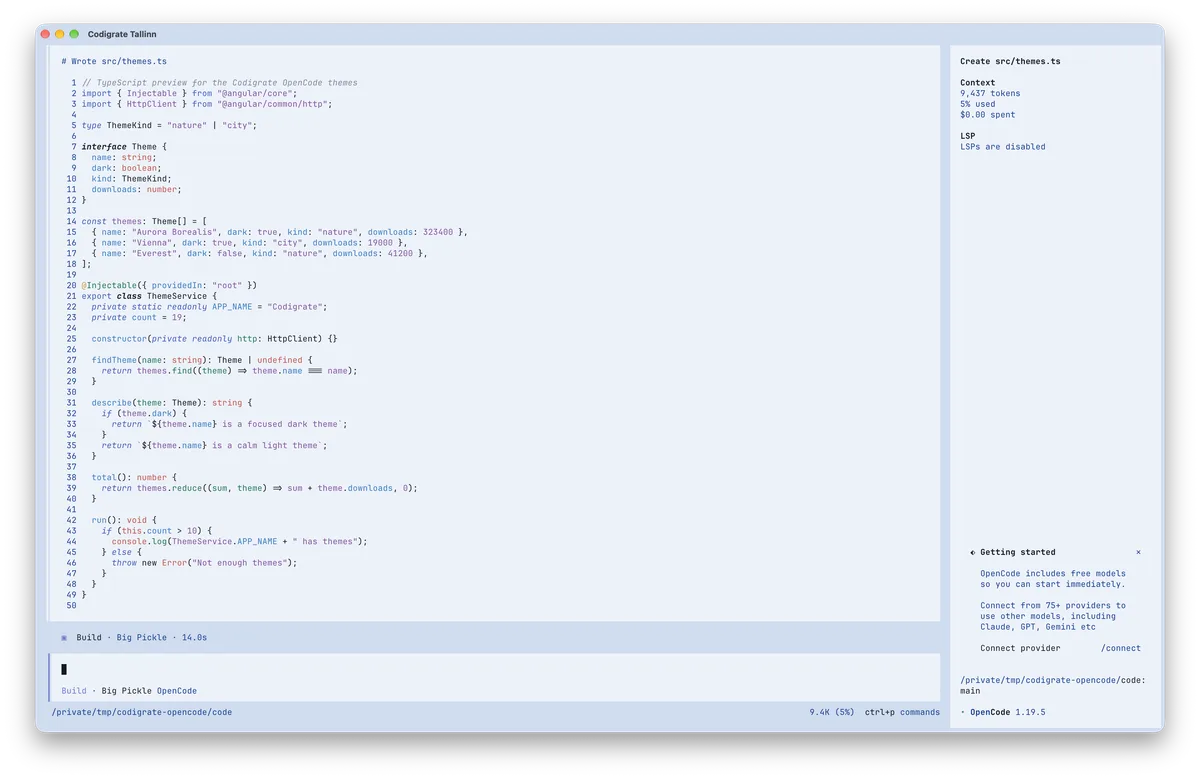Image resolution: width=1200 pixels, height=779 pixels.
Task: Click the Codigrate Tallinn window title
Action: pyautogui.click(x=122, y=34)
